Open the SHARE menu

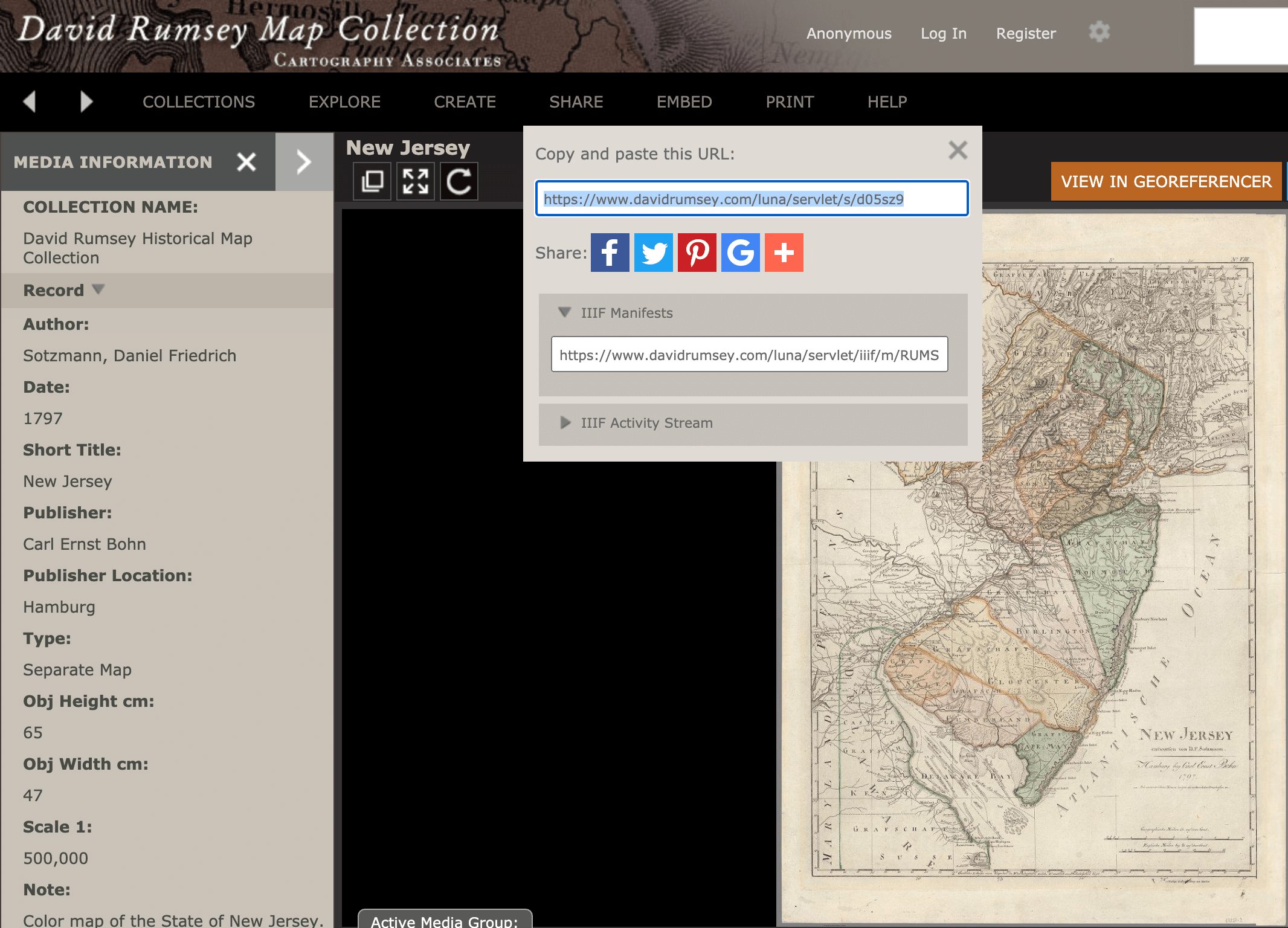(x=576, y=101)
